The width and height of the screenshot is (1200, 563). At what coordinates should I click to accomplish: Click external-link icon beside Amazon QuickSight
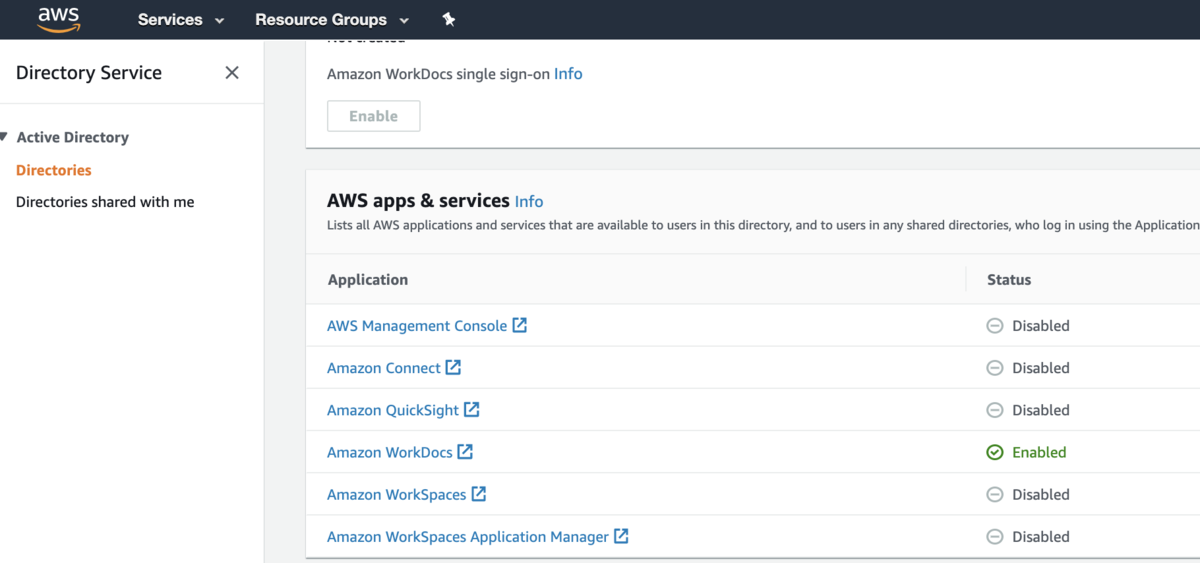point(472,409)
